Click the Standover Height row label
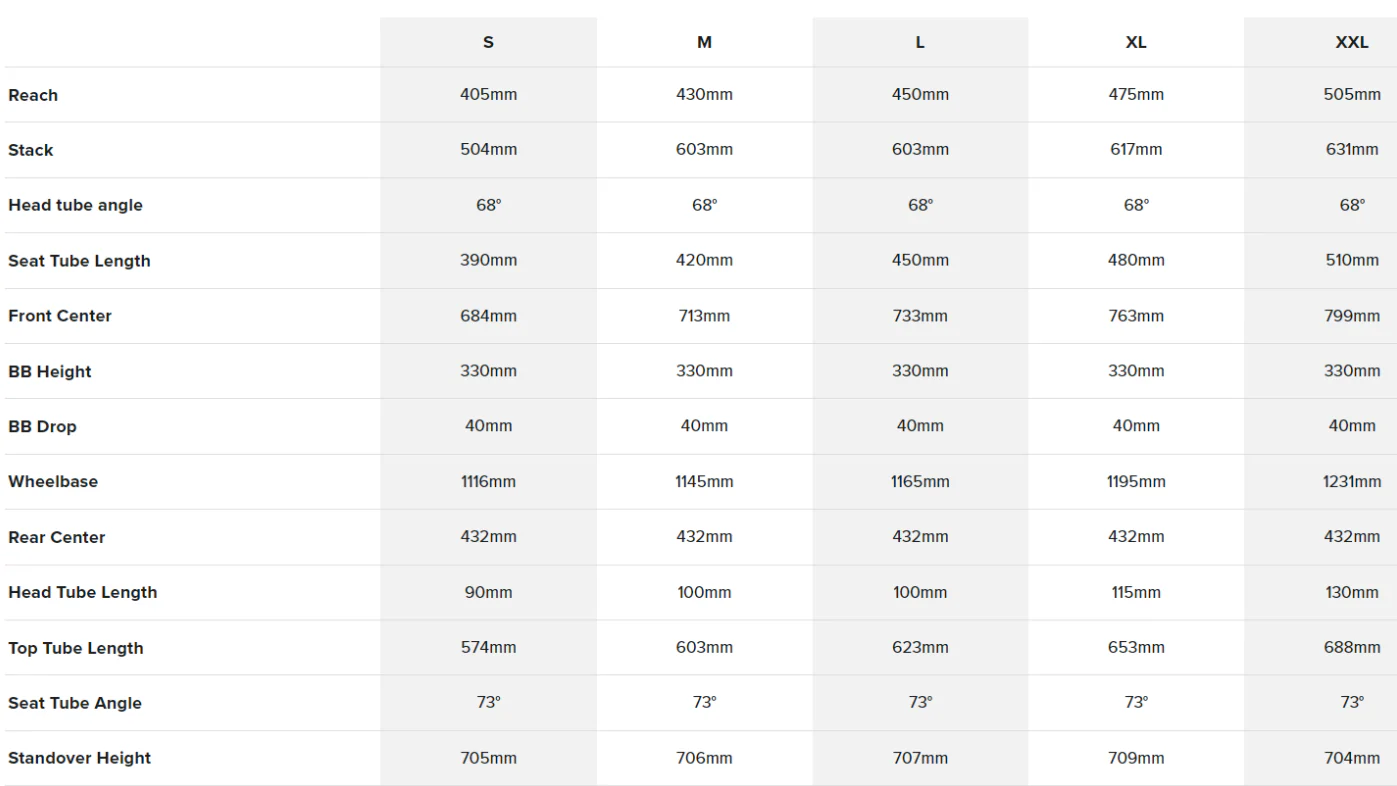Image resolution: width=1397 pixels, height=786 pixels. coord(79,758)
